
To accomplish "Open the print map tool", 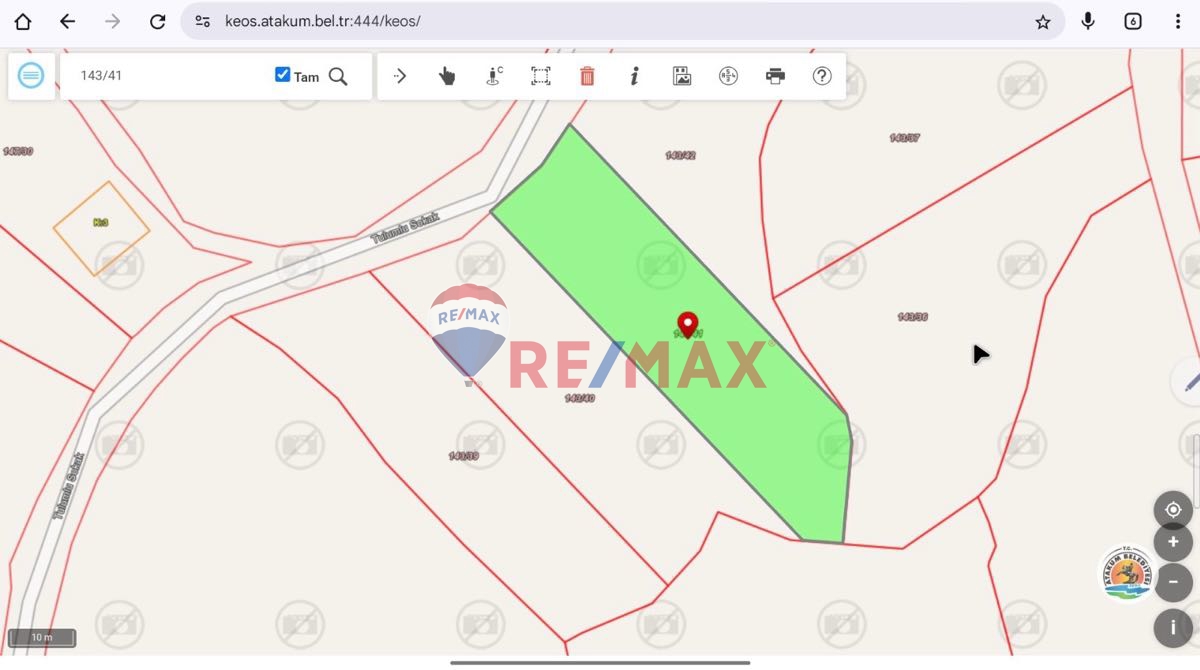I will pyautogui.click(x=775, y=75).
